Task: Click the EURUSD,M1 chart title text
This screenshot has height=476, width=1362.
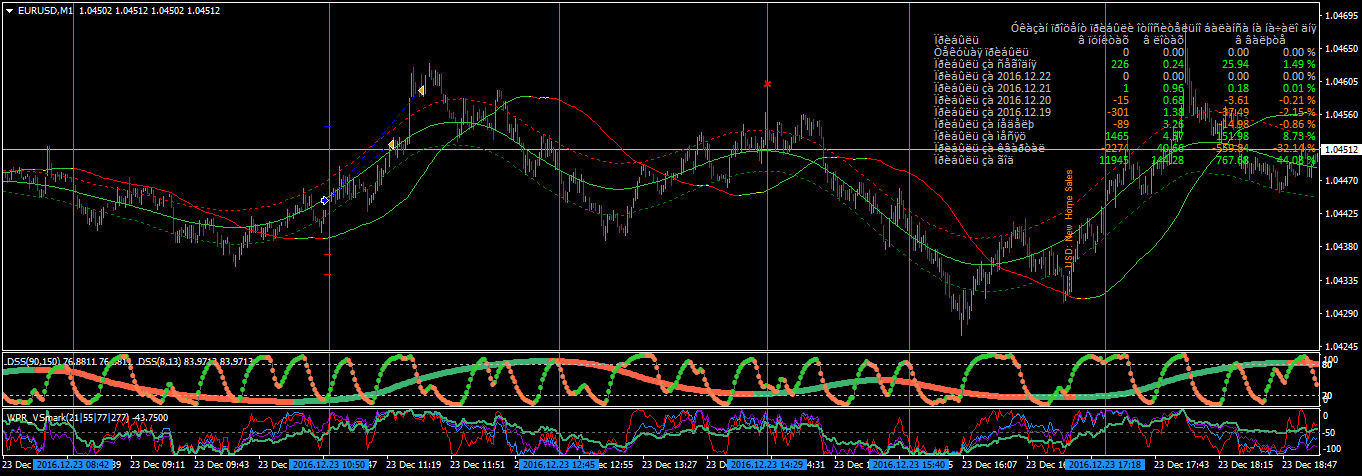Action: click(x=46, y=10)
